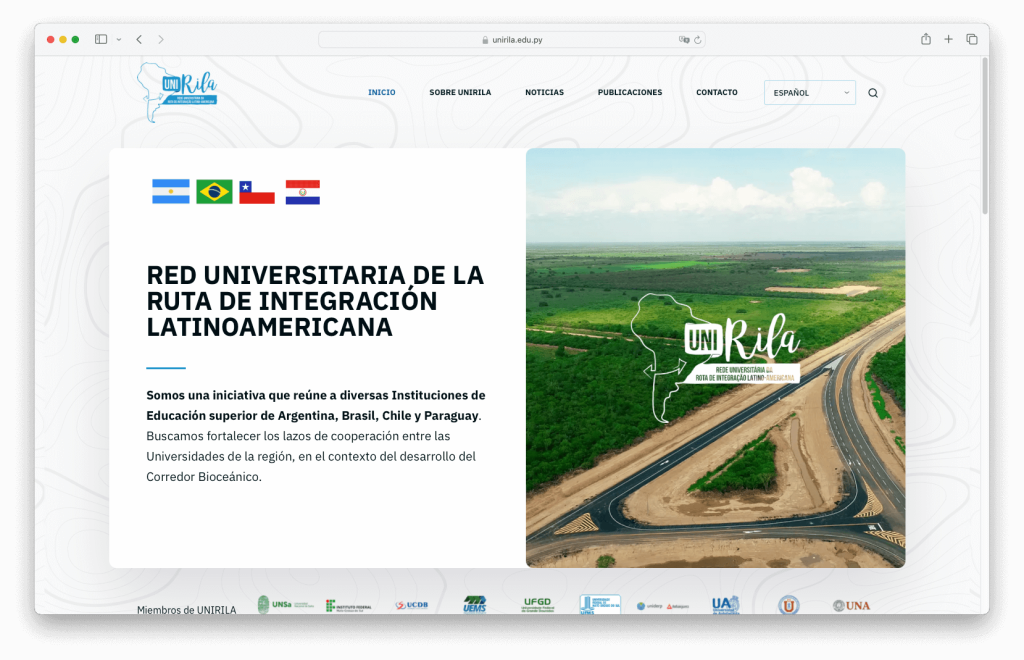Screen dimensions: 1024x660
Task: Click the Safari Share icon
Action: pos(926,39)
